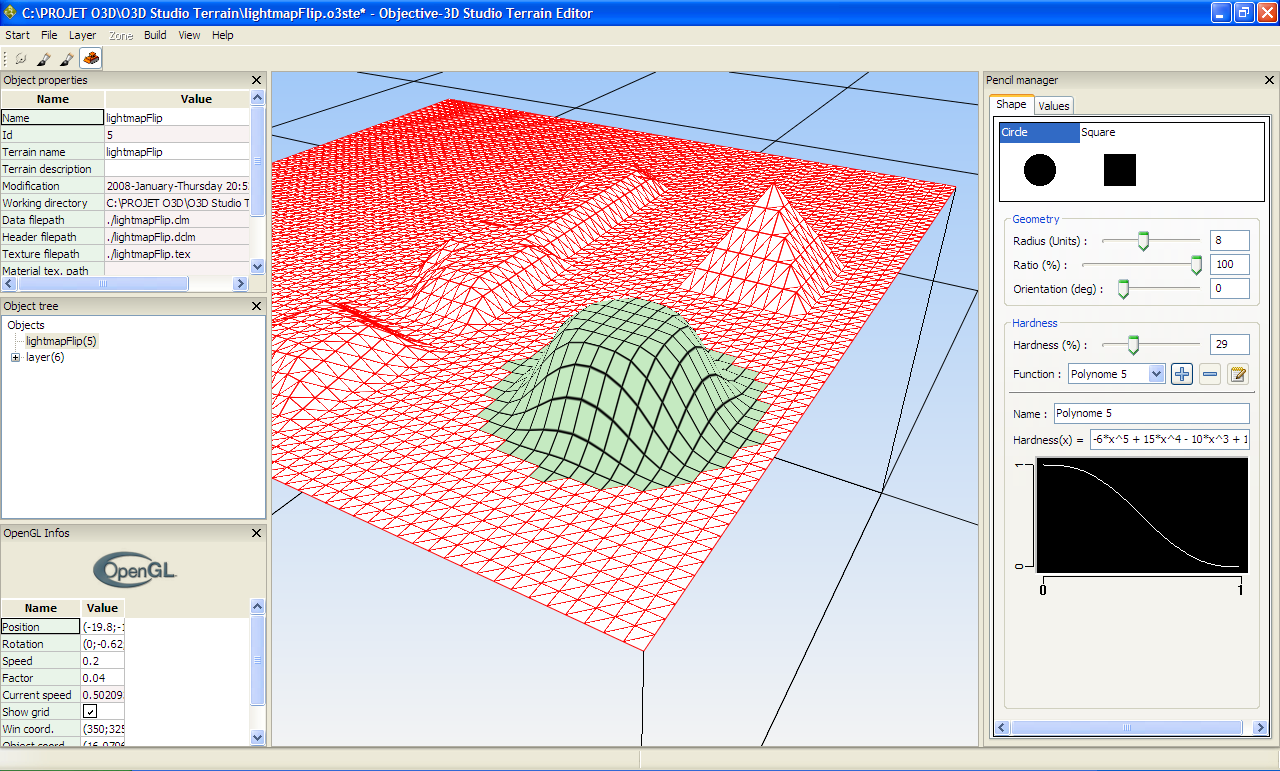
Task: Open the Help menu
Action: point(223,35)
